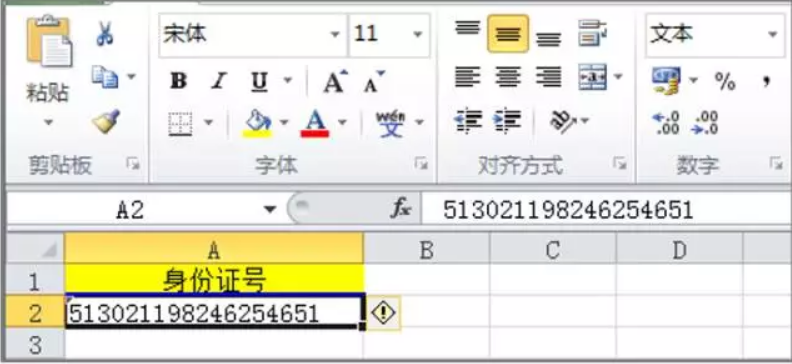Click the Format Painter brush icon

tap(106, 122)
